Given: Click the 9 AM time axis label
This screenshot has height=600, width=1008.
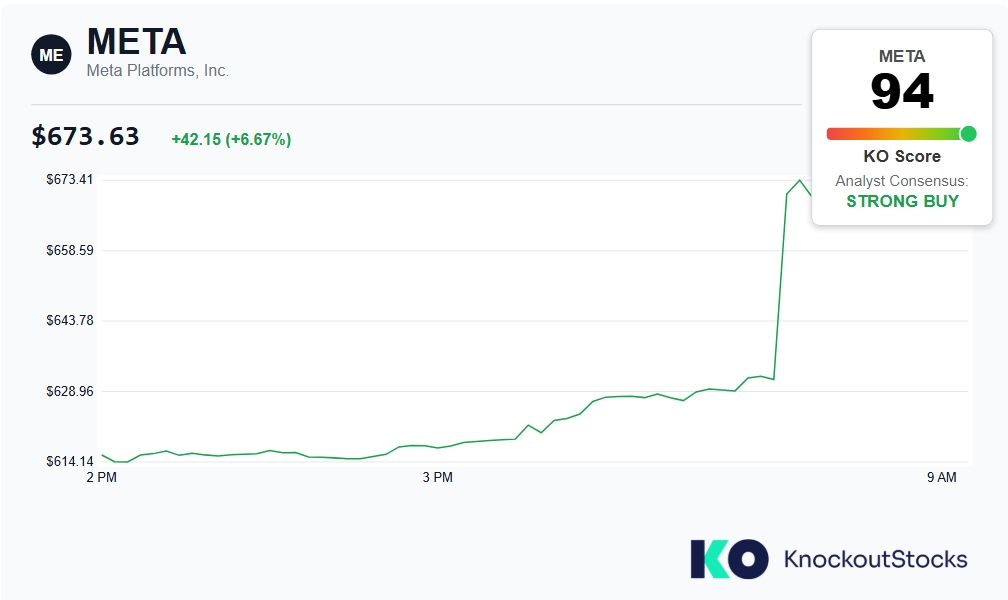Looking at the screenshot, I should pos(941,477).
